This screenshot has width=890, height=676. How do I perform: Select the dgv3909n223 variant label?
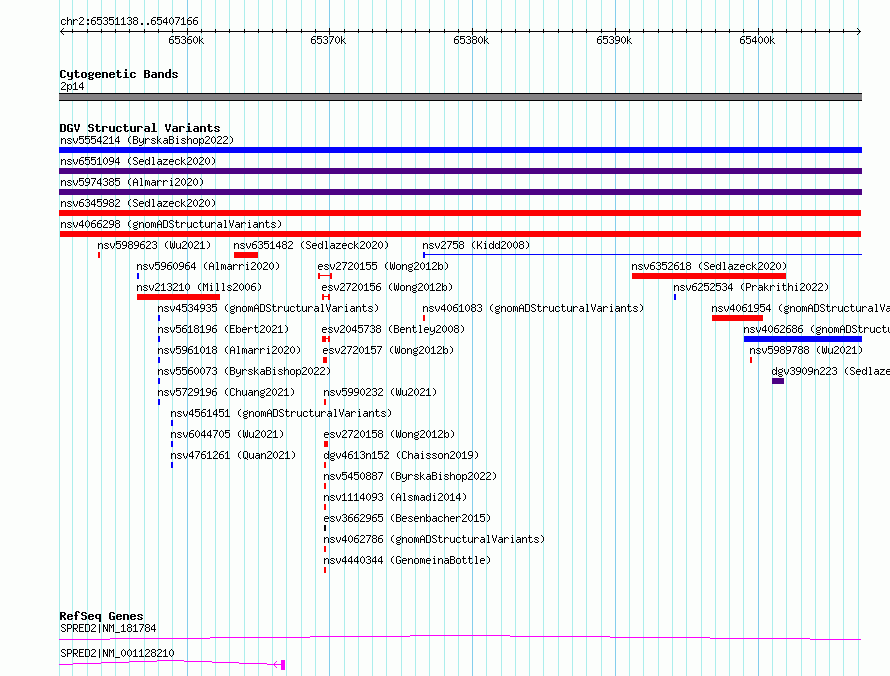830,371
